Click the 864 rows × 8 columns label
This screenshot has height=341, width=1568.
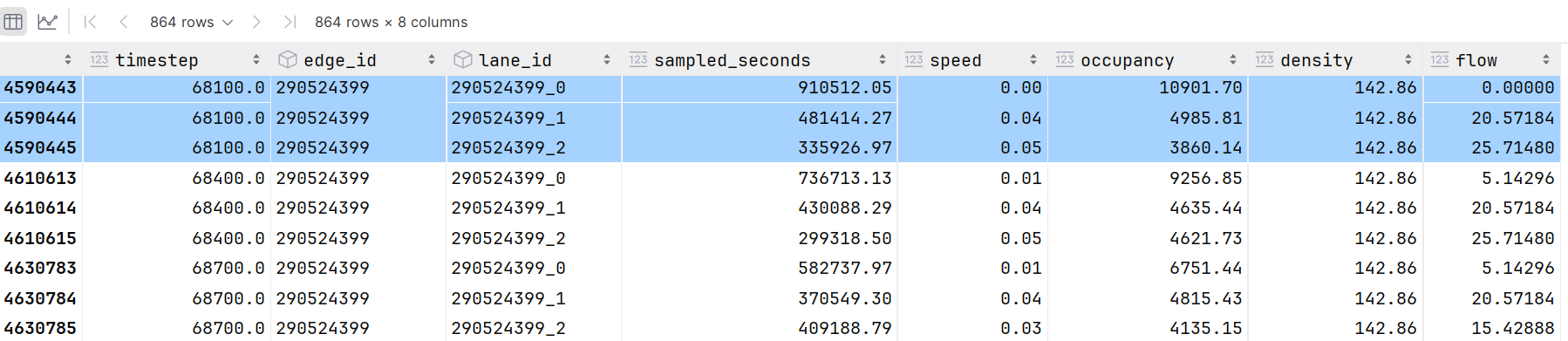tap(391, 22)
